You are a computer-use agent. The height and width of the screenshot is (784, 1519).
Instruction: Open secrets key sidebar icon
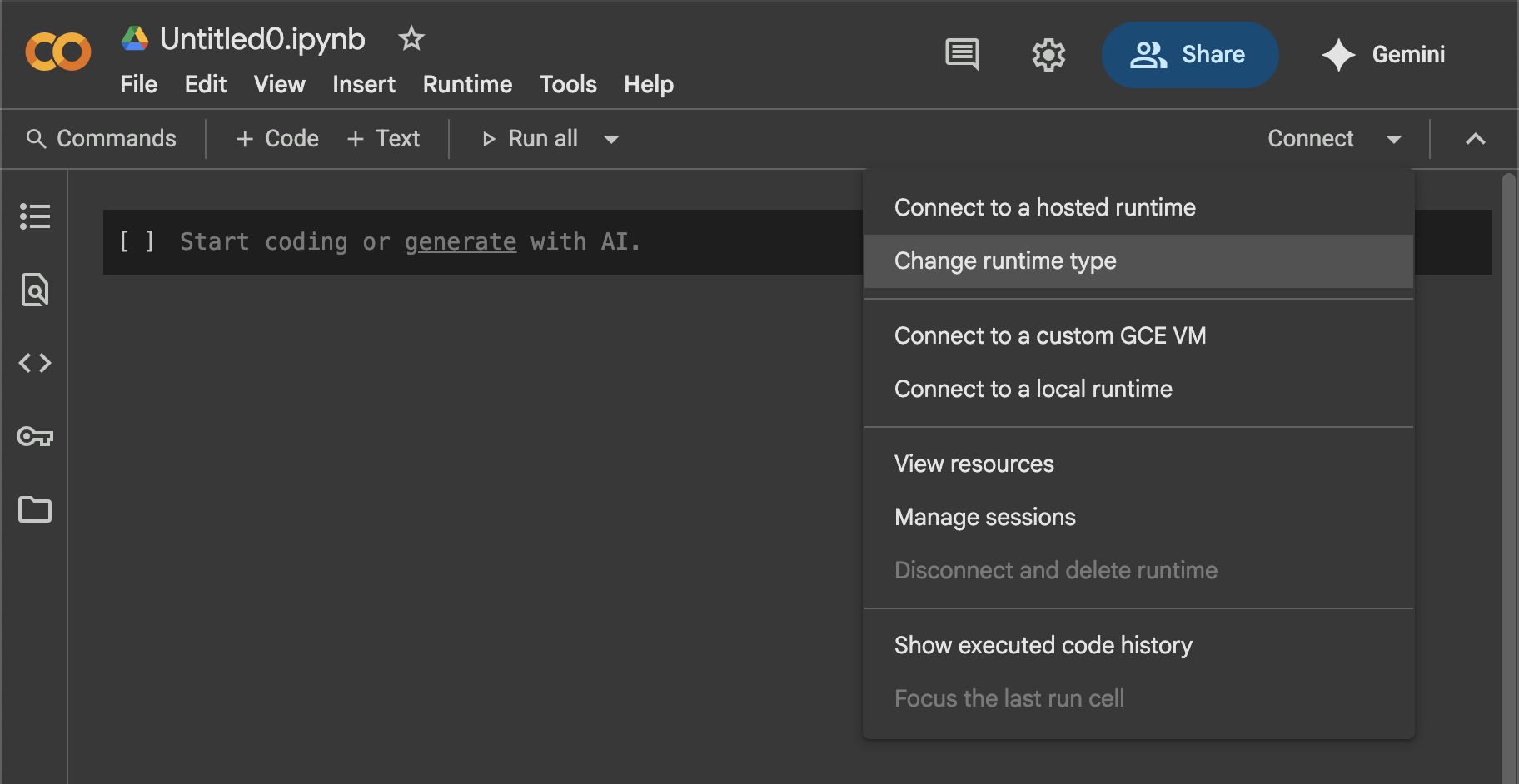(35, 436)
